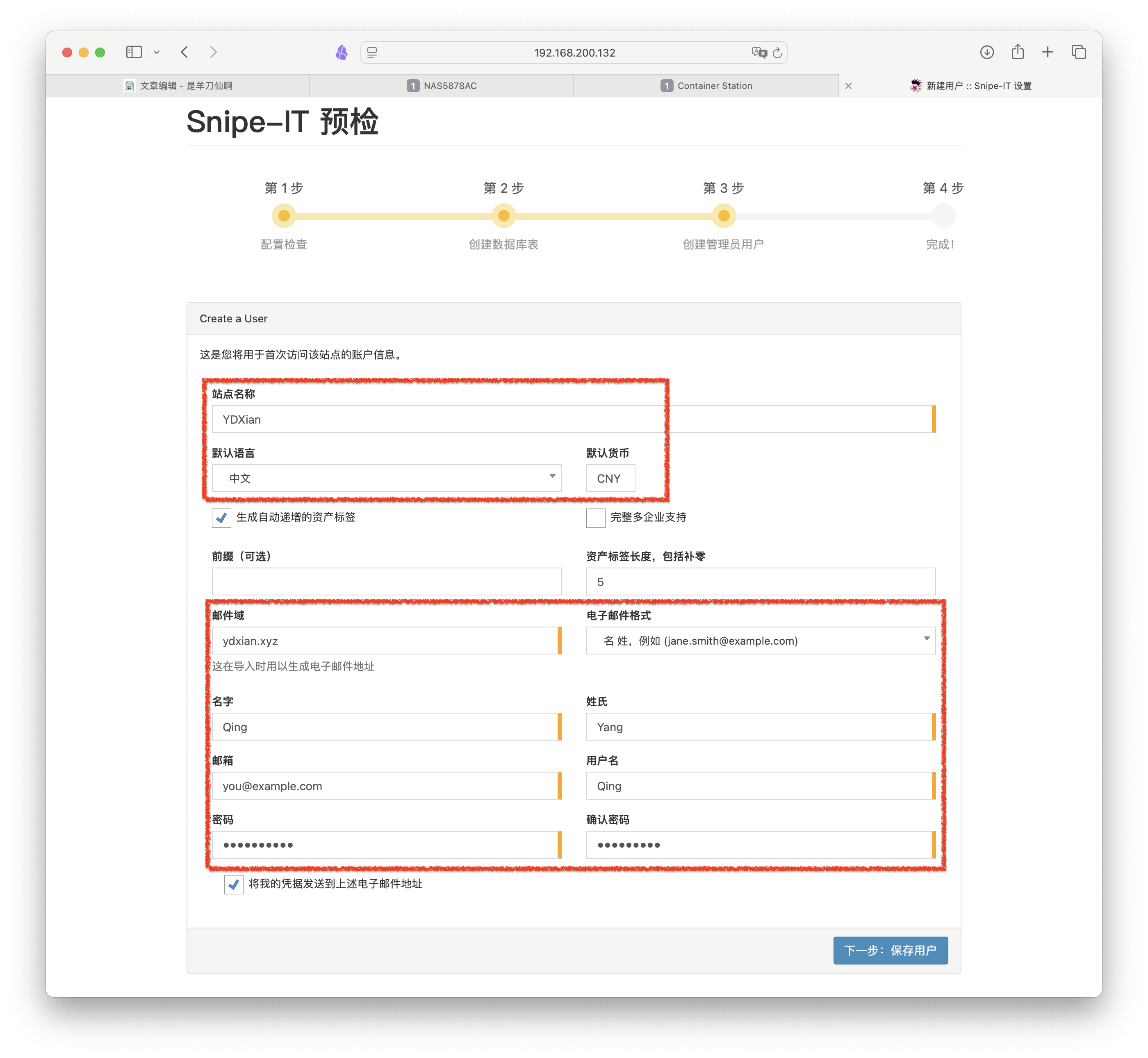Click the 默认货币 field showing CNY
The height and width of the screenshot is (1058, 1148).
click(x=610, y=478)
